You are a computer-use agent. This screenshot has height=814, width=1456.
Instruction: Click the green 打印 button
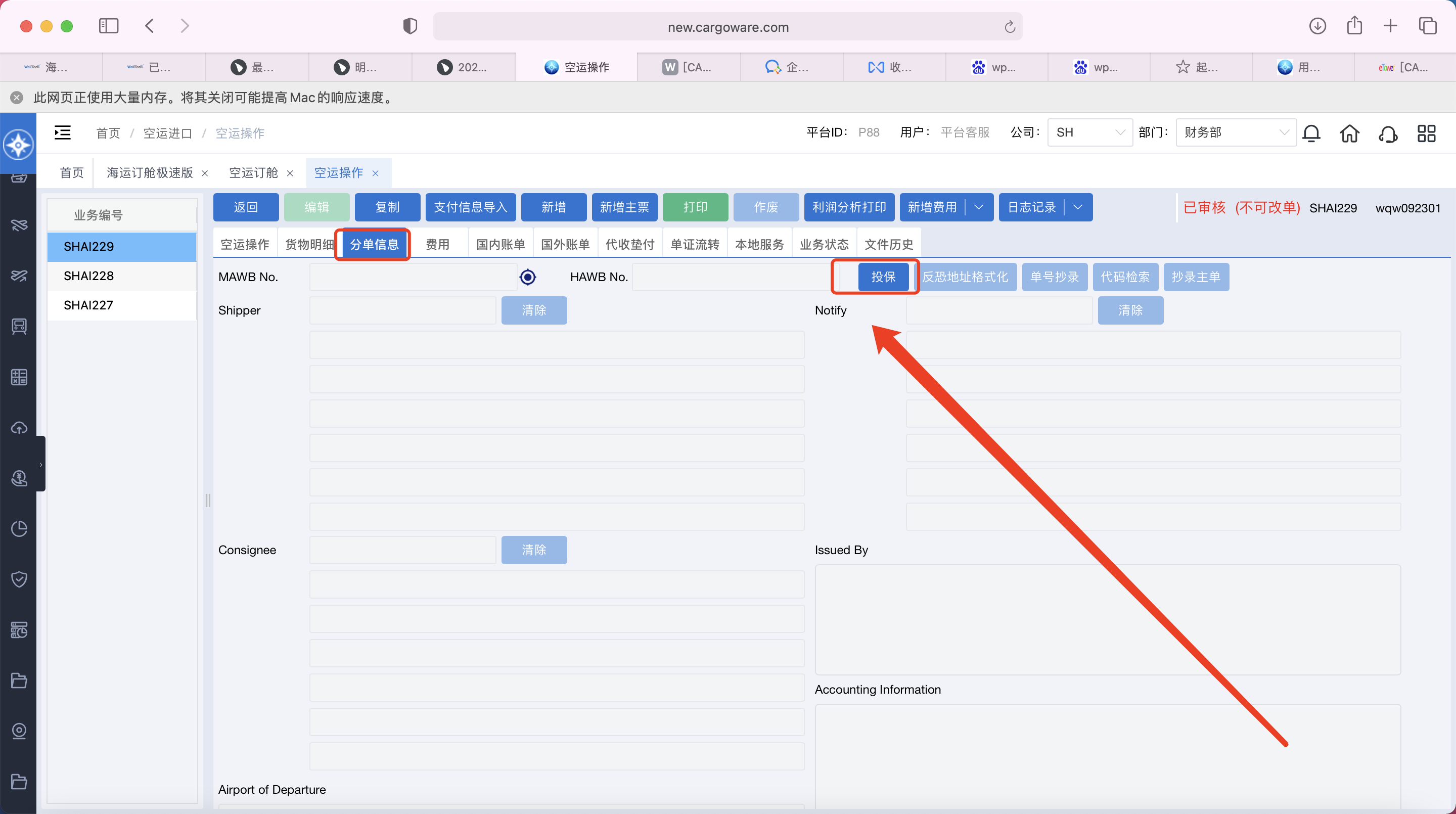[x=695, y=207]
